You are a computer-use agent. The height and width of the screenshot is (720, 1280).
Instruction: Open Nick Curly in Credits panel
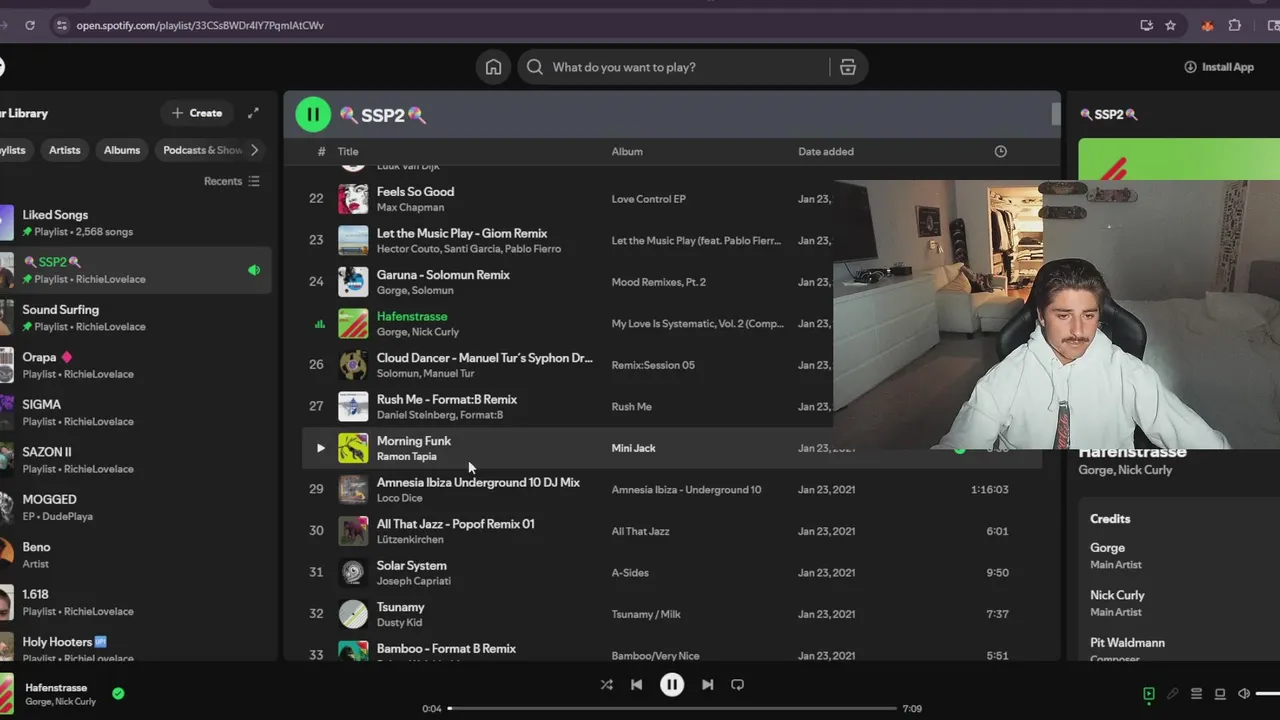tap(1117, 595)
